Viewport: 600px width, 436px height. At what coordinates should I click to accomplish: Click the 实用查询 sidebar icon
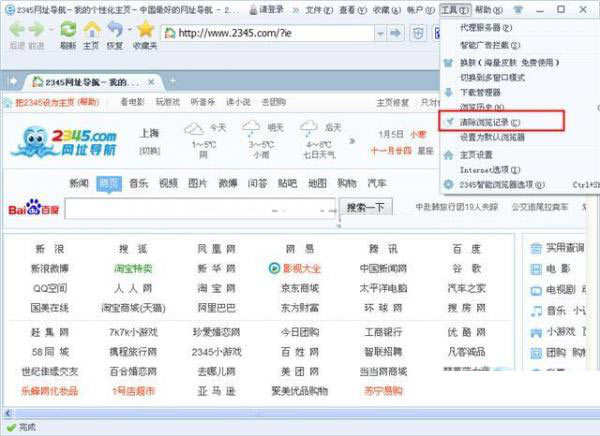(536, 248)
